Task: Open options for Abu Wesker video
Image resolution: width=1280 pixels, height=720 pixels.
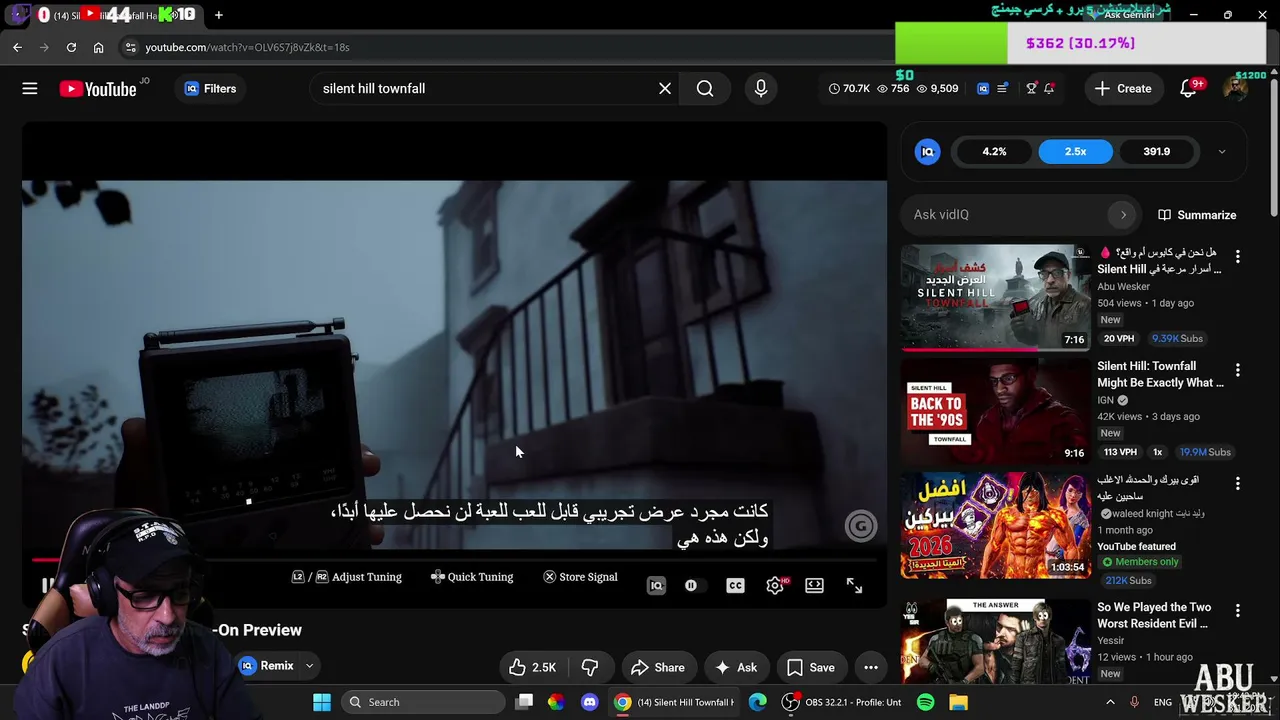Action: tap(1238, 257)
